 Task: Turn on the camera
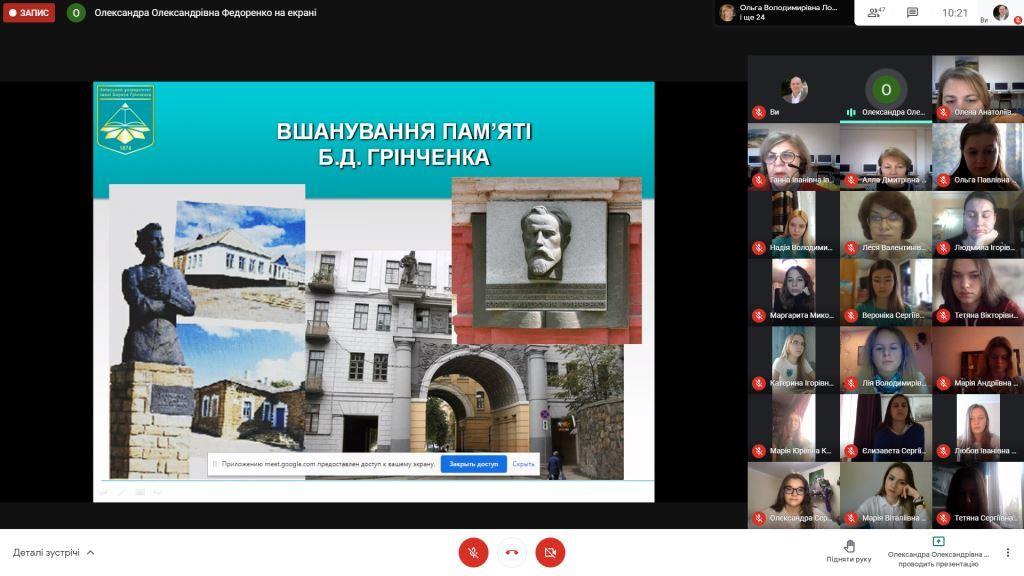pos(549,552)
